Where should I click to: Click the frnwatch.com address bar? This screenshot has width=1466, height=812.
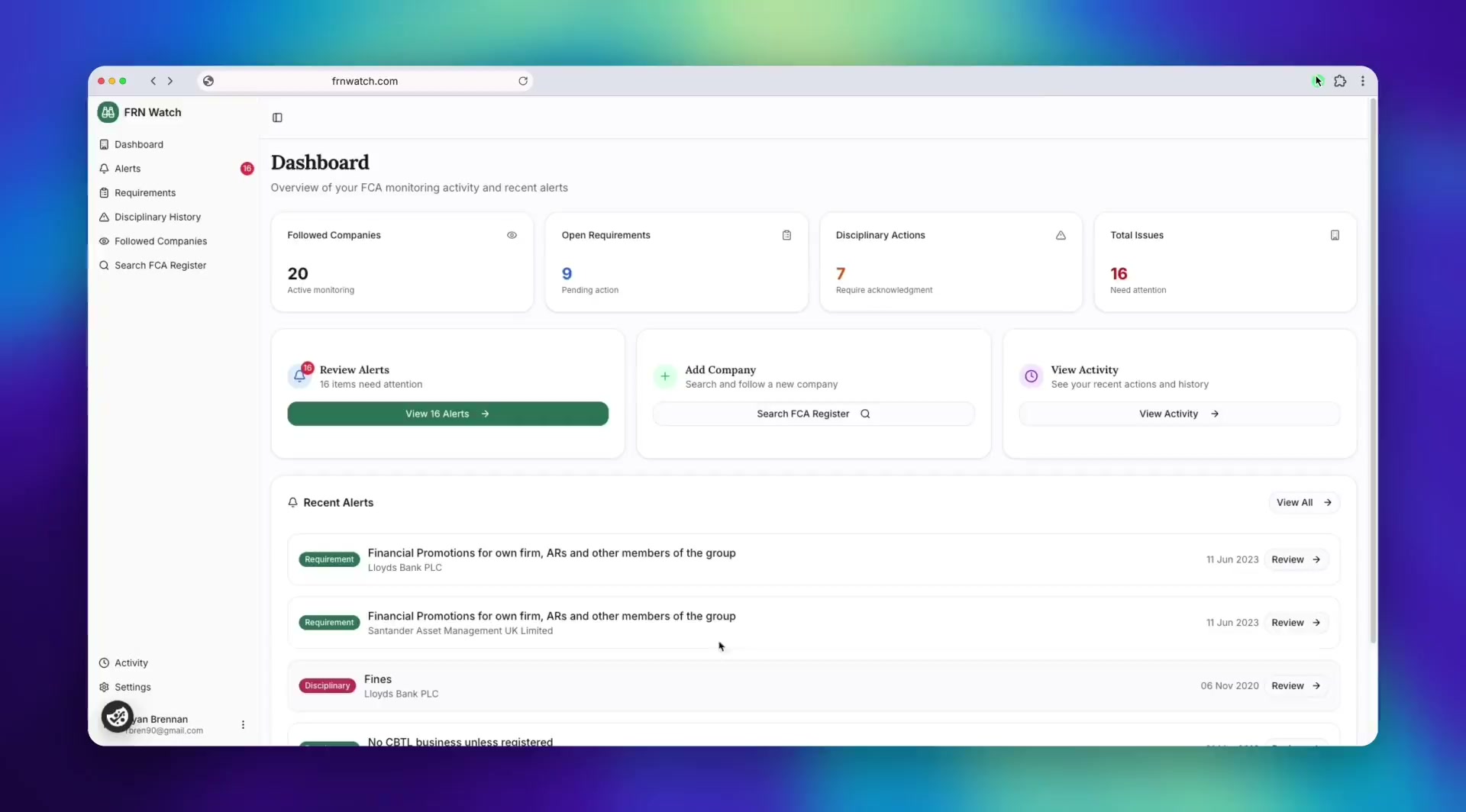tap(364, 81)
